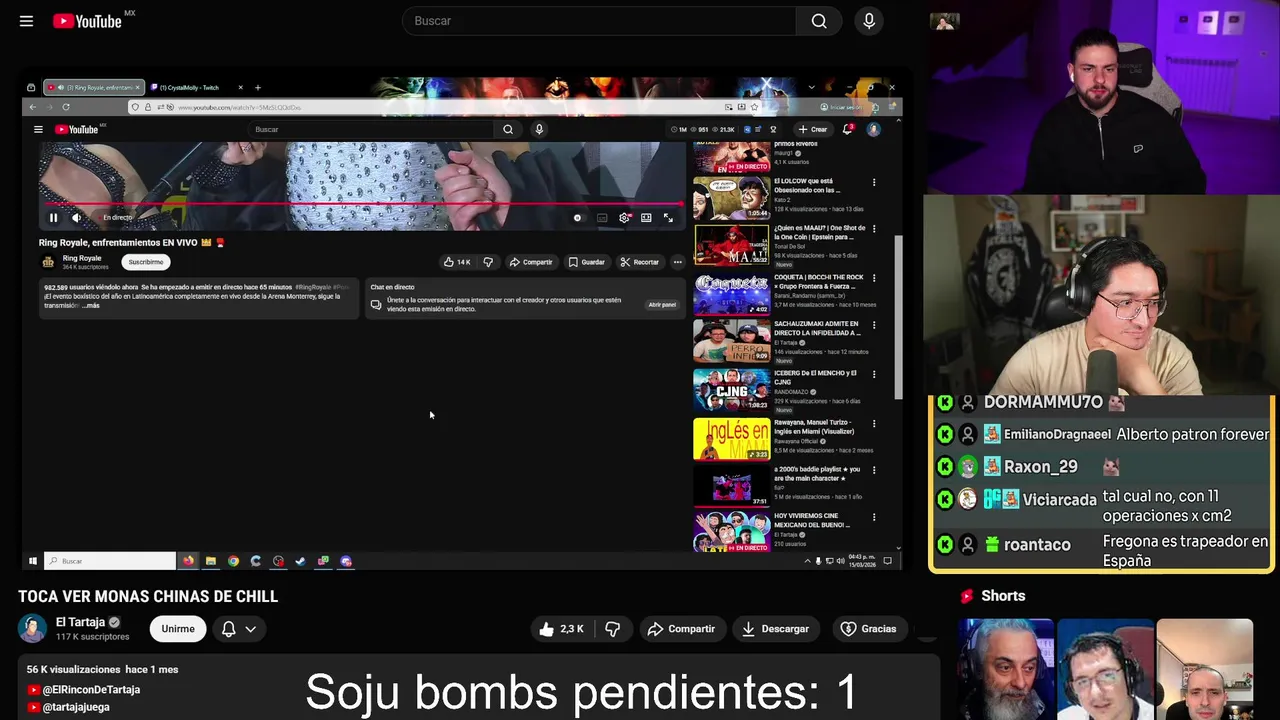This screenshot has width=1280, height=720.
Task: Open notification bell dropdown for El Tartaja
Action: pos(238,629)
